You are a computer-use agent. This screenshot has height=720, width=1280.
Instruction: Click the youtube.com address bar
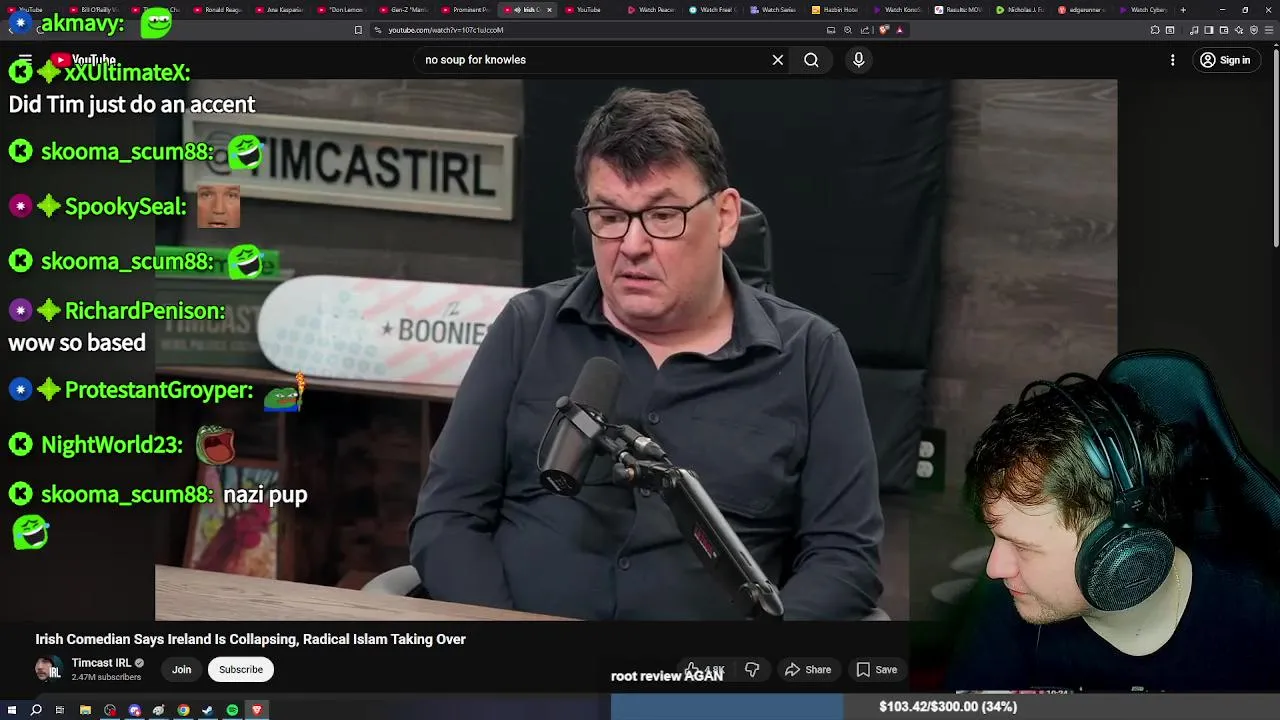600,30
